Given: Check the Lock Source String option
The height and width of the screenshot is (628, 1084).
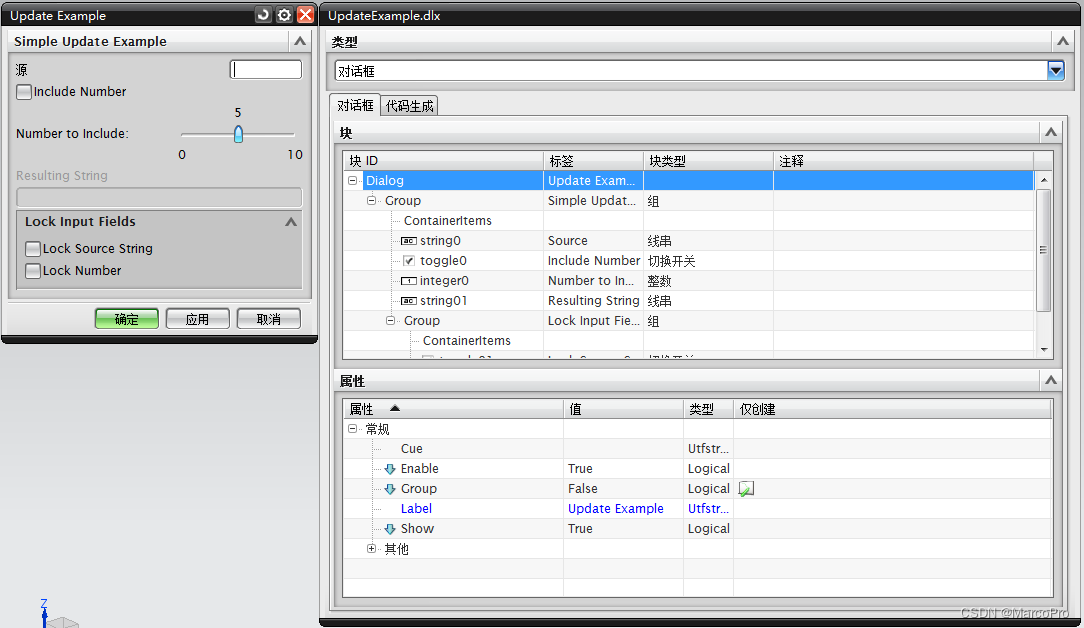Looking at the screenshot, I should click(x=32, y=248).
